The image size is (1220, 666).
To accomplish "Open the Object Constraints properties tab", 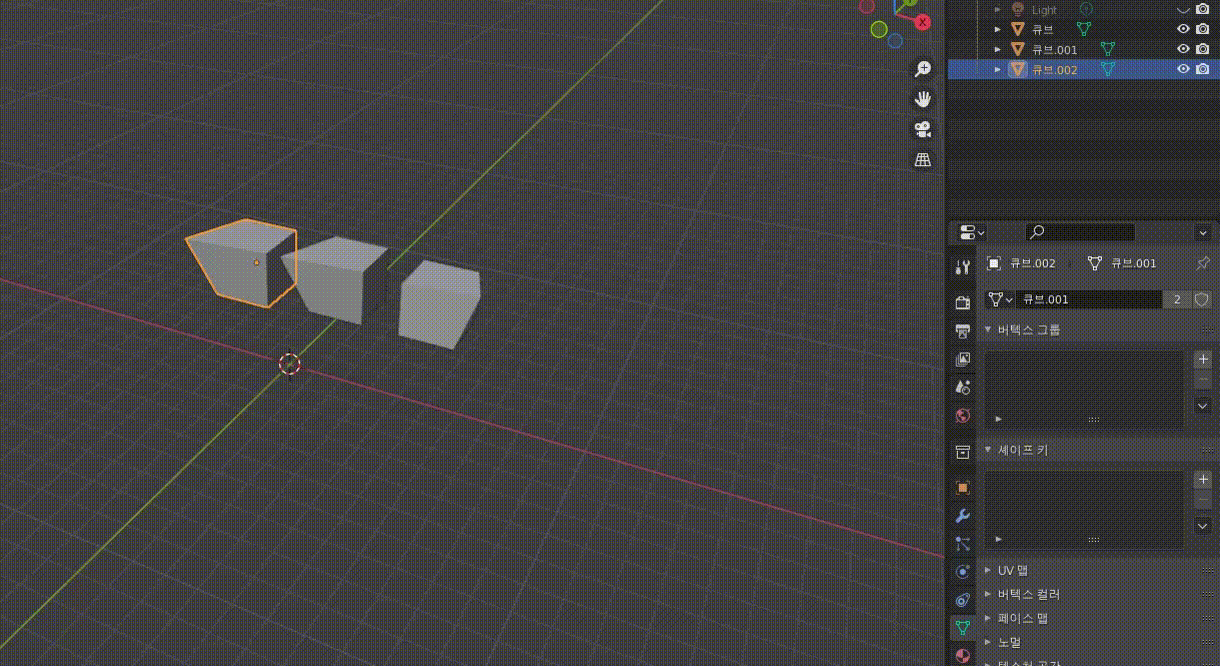I will click(x=963, y=600).
